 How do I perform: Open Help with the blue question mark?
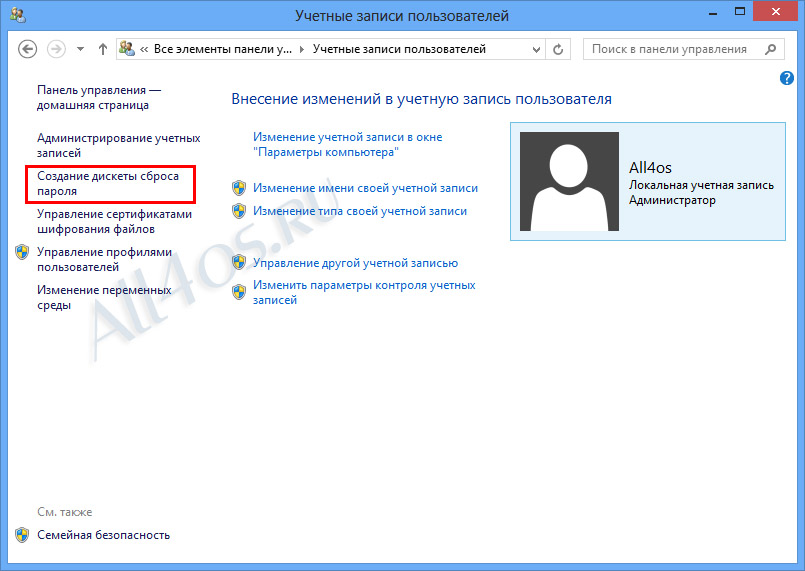click(787, 78)
